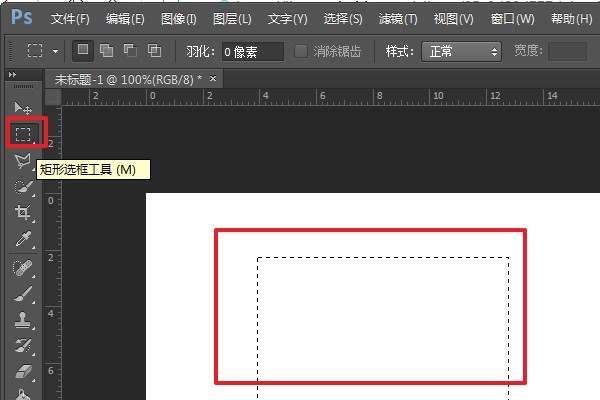Open the 窗口(W) menu
The height and width of the screenshot is (400, 600).
pos(512,19)
